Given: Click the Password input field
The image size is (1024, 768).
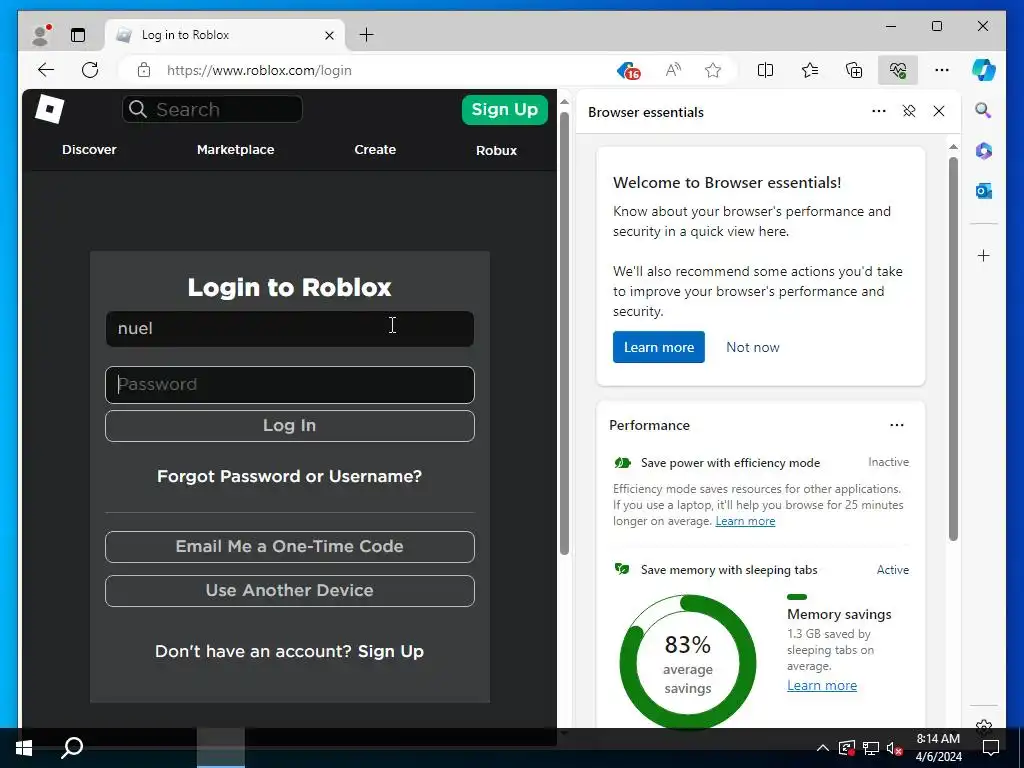Looking at the screenshot, I should [290, 385].
